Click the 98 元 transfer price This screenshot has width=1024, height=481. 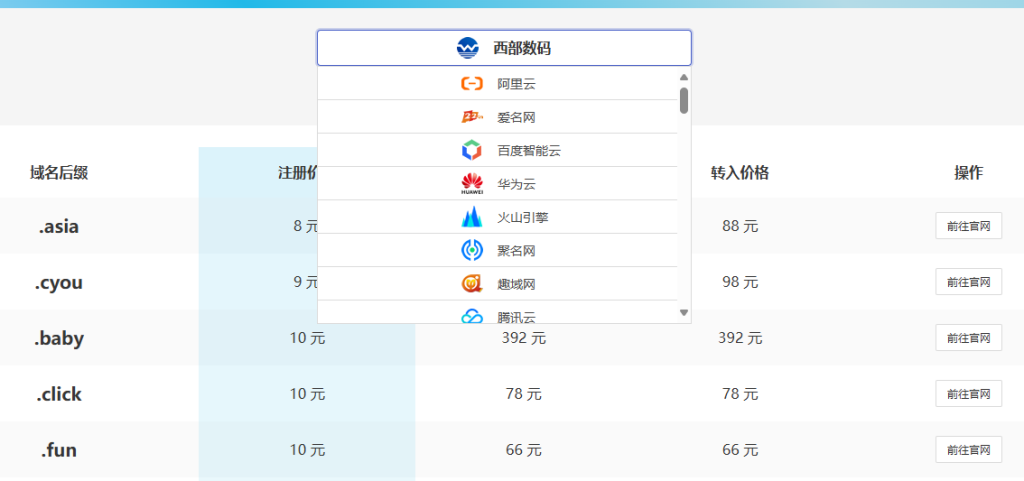coord(740,283)
